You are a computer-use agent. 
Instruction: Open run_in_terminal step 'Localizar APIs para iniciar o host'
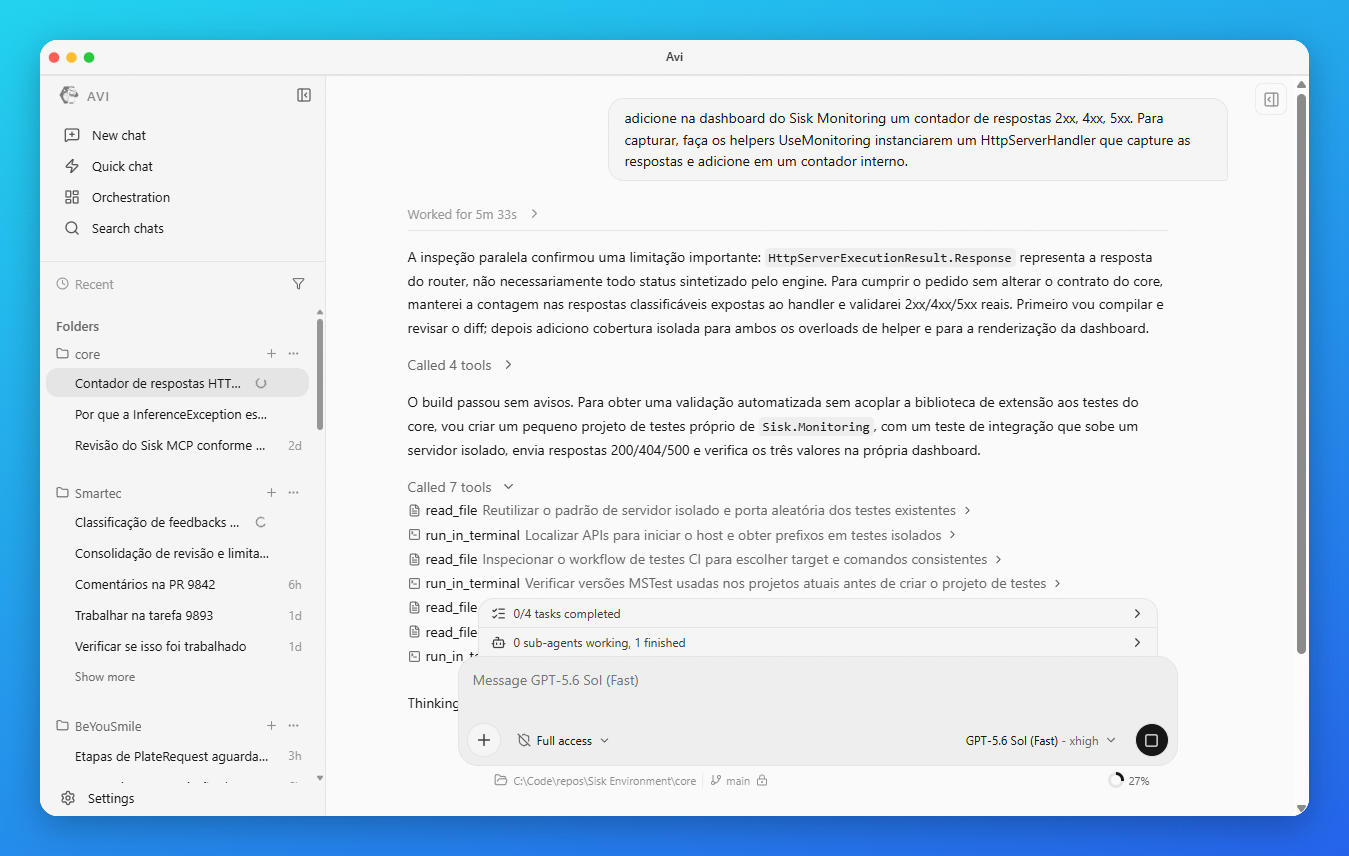click(x=683, y=535)
